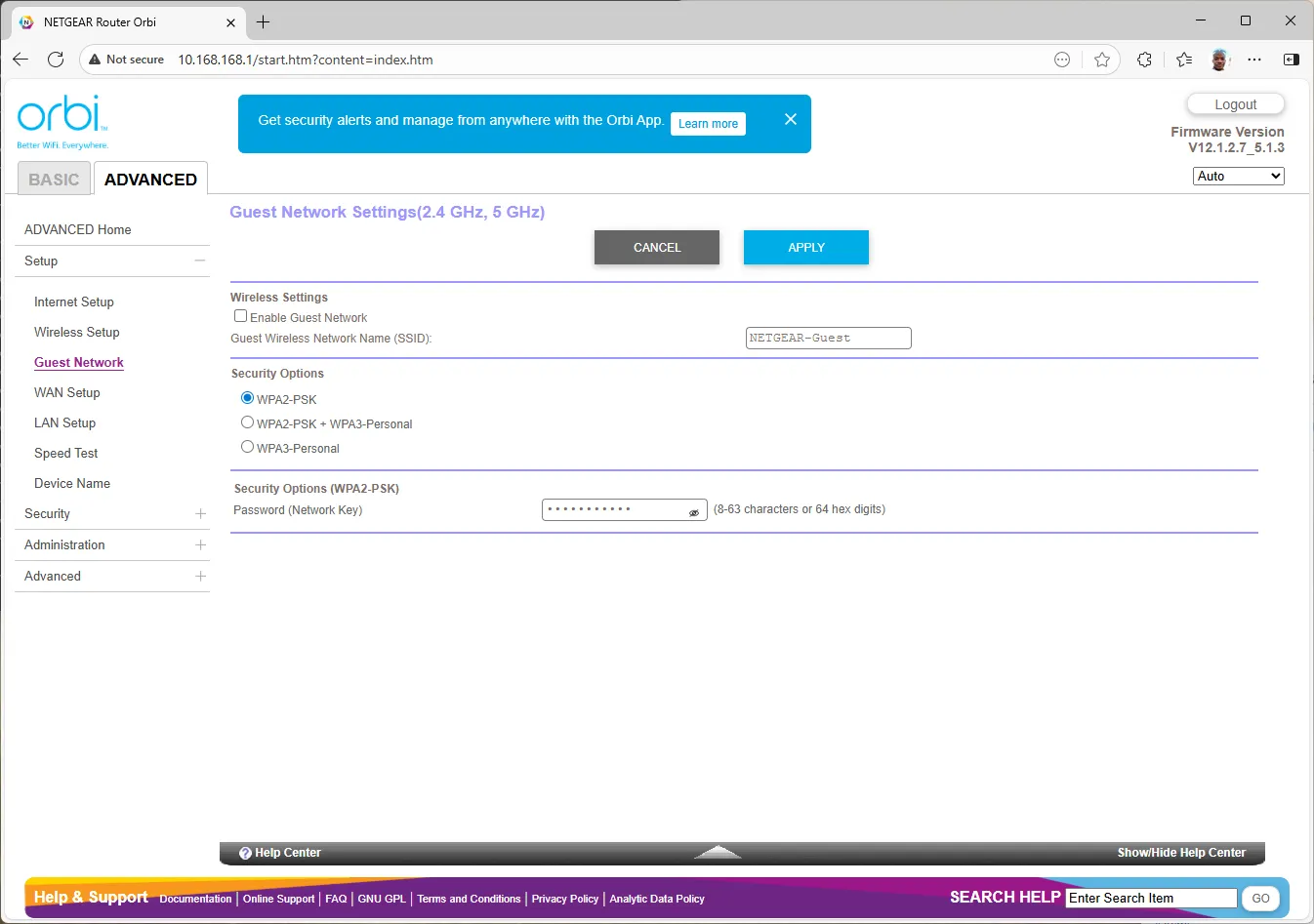The height and width of the screenshot is (924, 1314).
Task: Switch to the BASIC tab
Action: click(x=54, y=180)
